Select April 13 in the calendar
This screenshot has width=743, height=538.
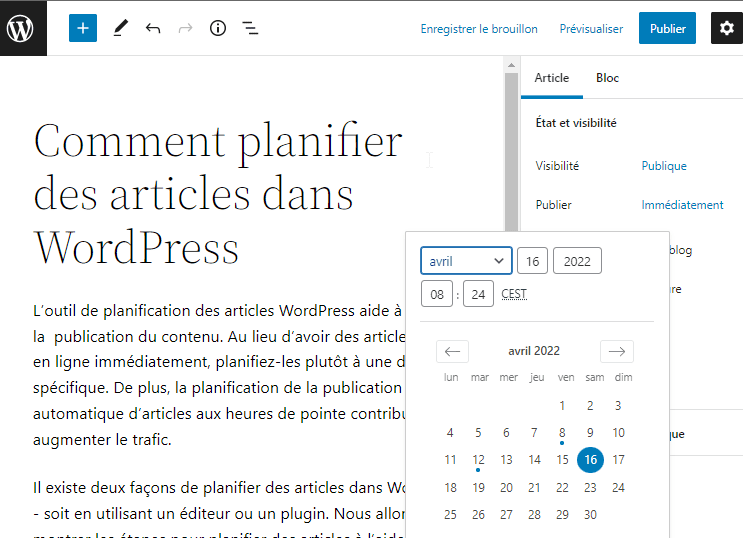click(x=506, y=460)
